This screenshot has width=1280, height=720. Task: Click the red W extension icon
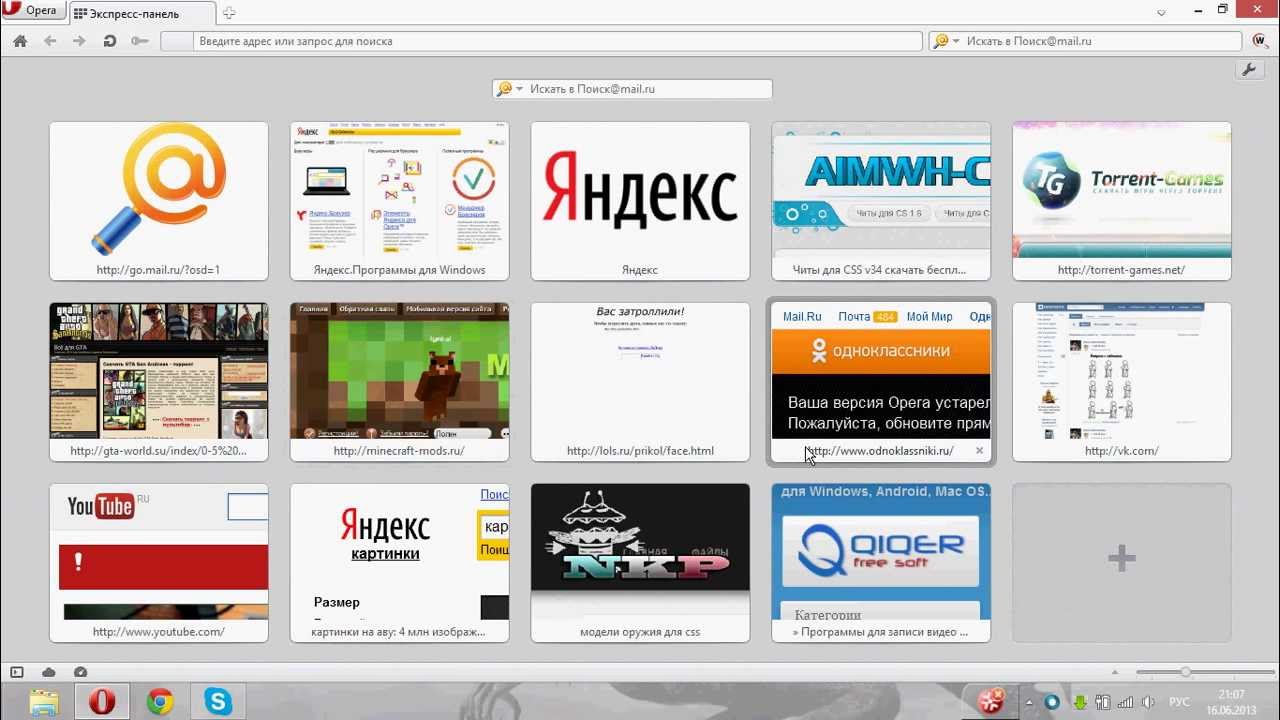coord(1260,41)
